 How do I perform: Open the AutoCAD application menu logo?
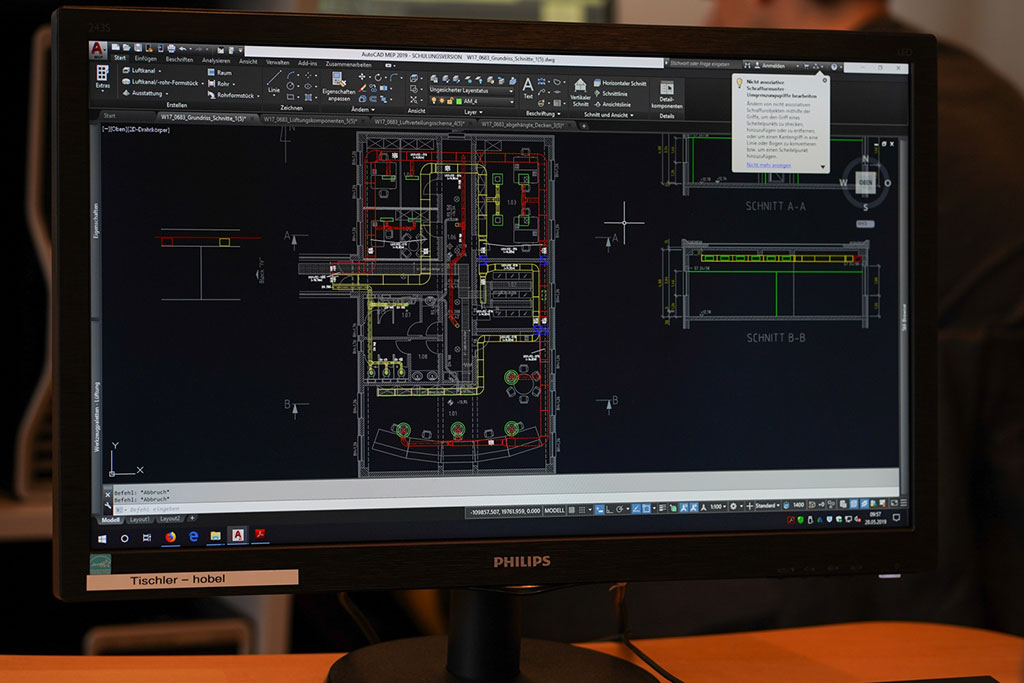click(97, 50)
